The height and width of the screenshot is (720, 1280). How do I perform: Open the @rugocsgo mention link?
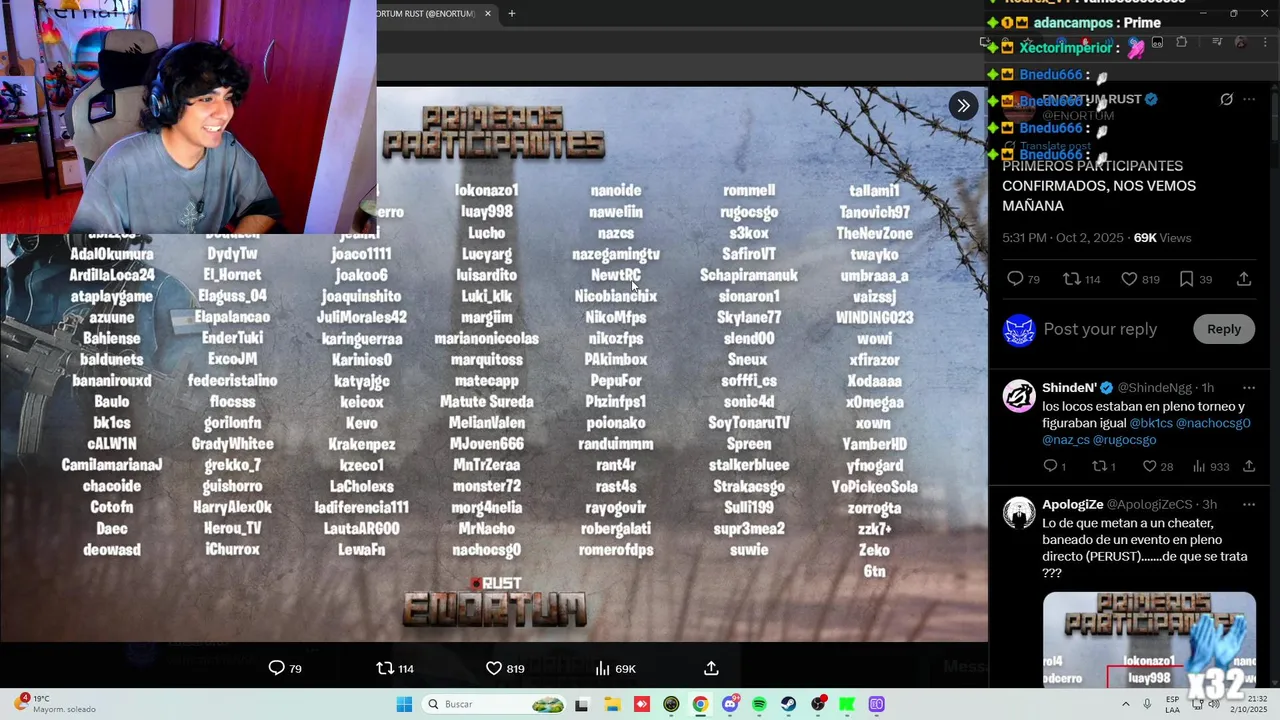1125,440
